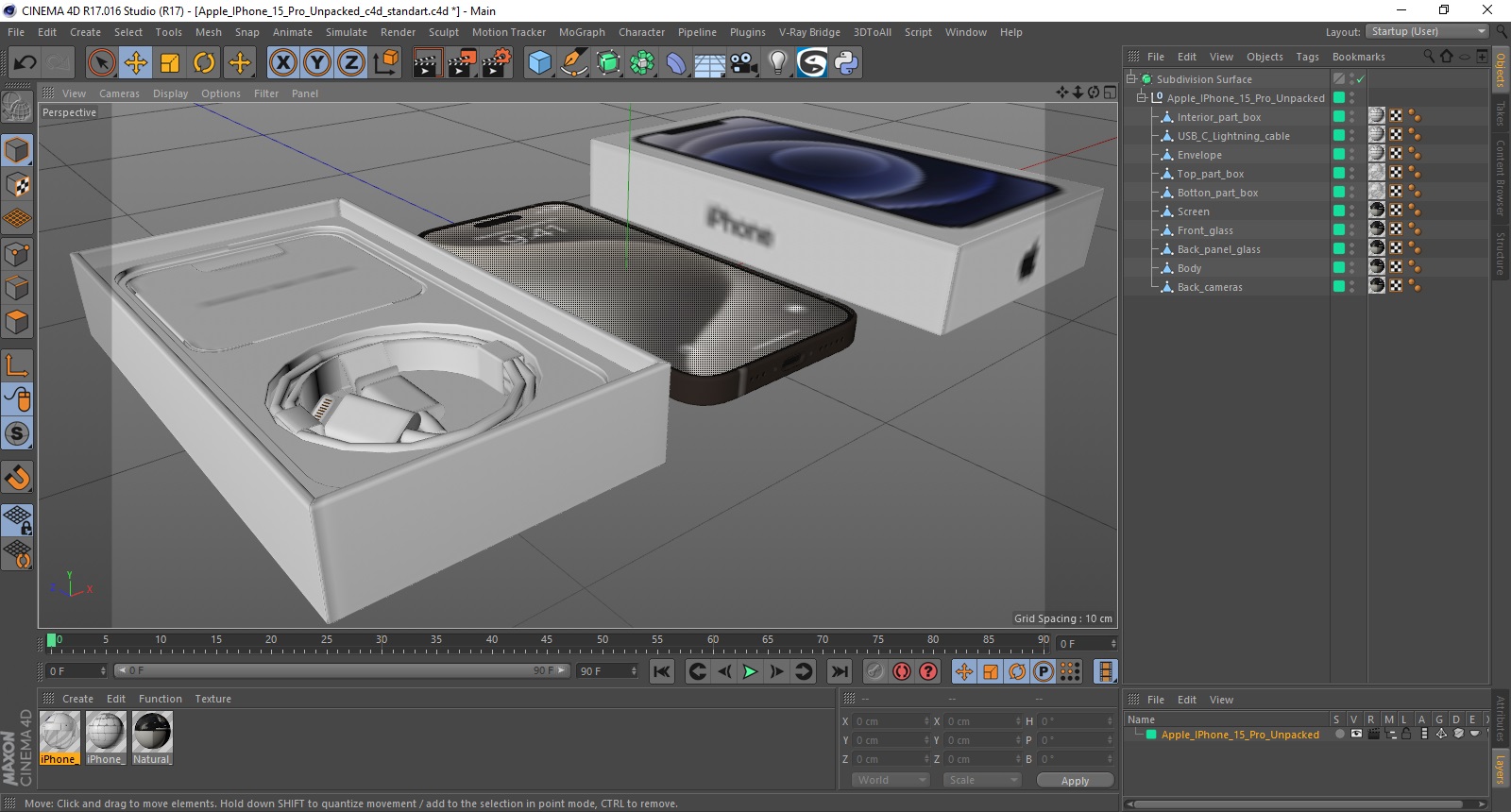Screen dimensions: 1511x812
Task: Toggle visibility dots for Screen object
Action: pos(1351,211)
